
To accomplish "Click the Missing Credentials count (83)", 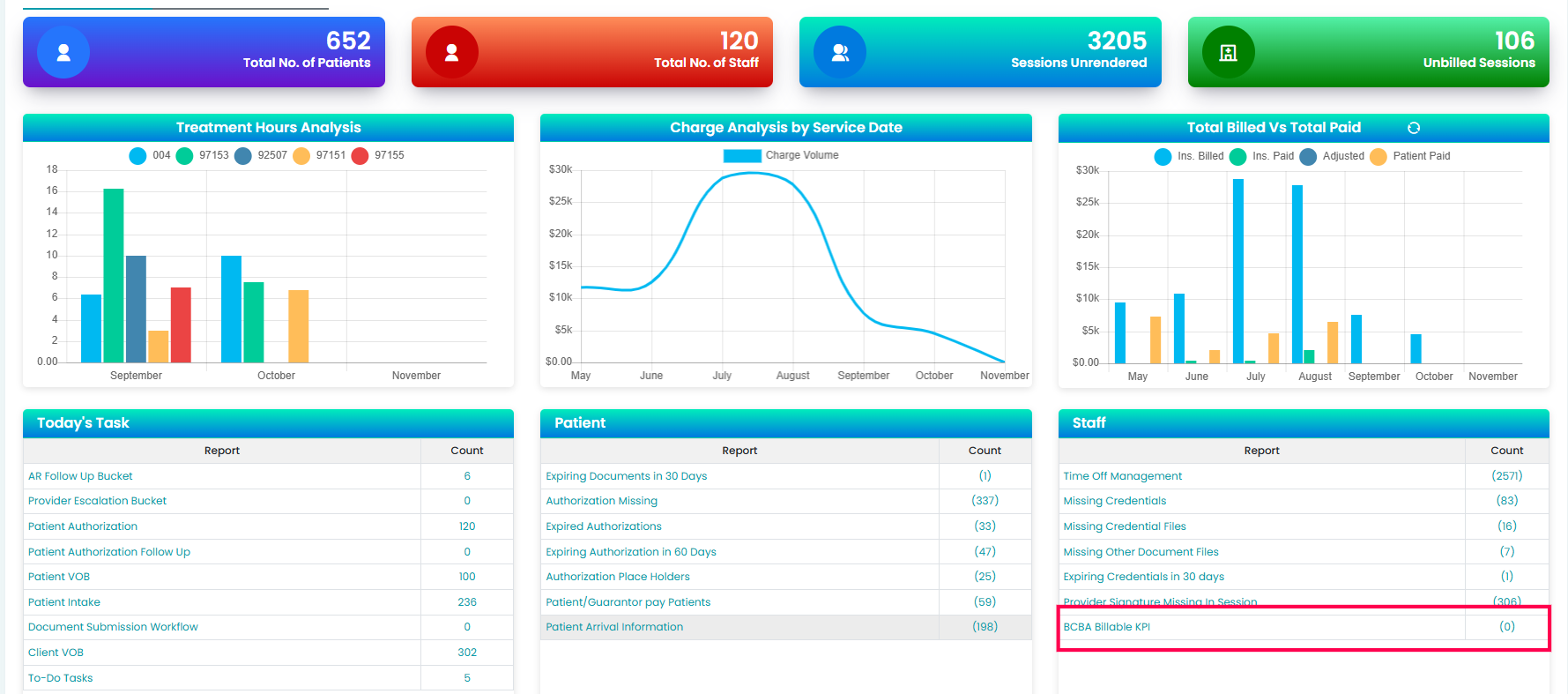I will [x=1507, y=501].
